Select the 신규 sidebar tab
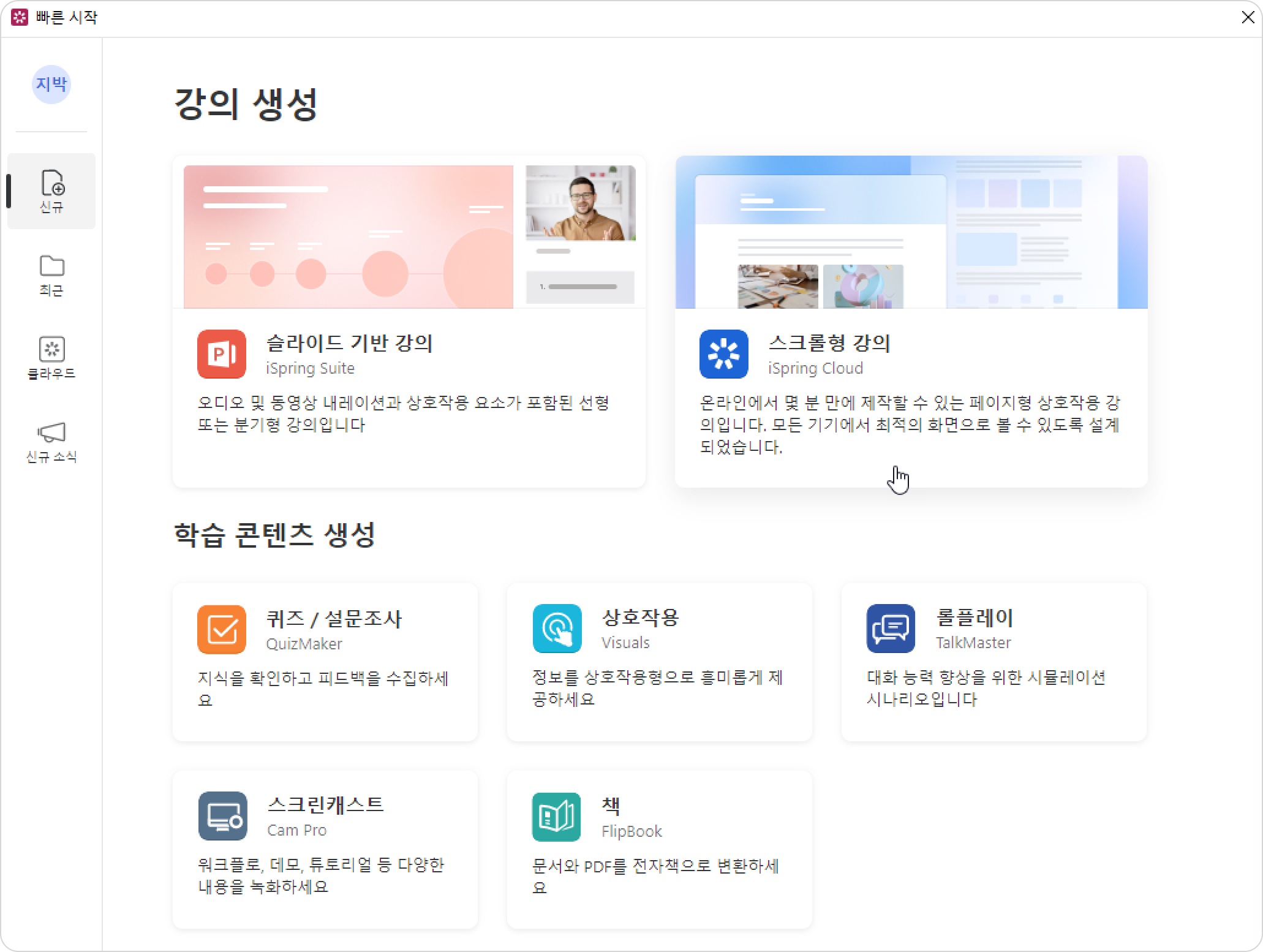The image size is (1263, 952). pyautogui.click(x=51, y=191)
